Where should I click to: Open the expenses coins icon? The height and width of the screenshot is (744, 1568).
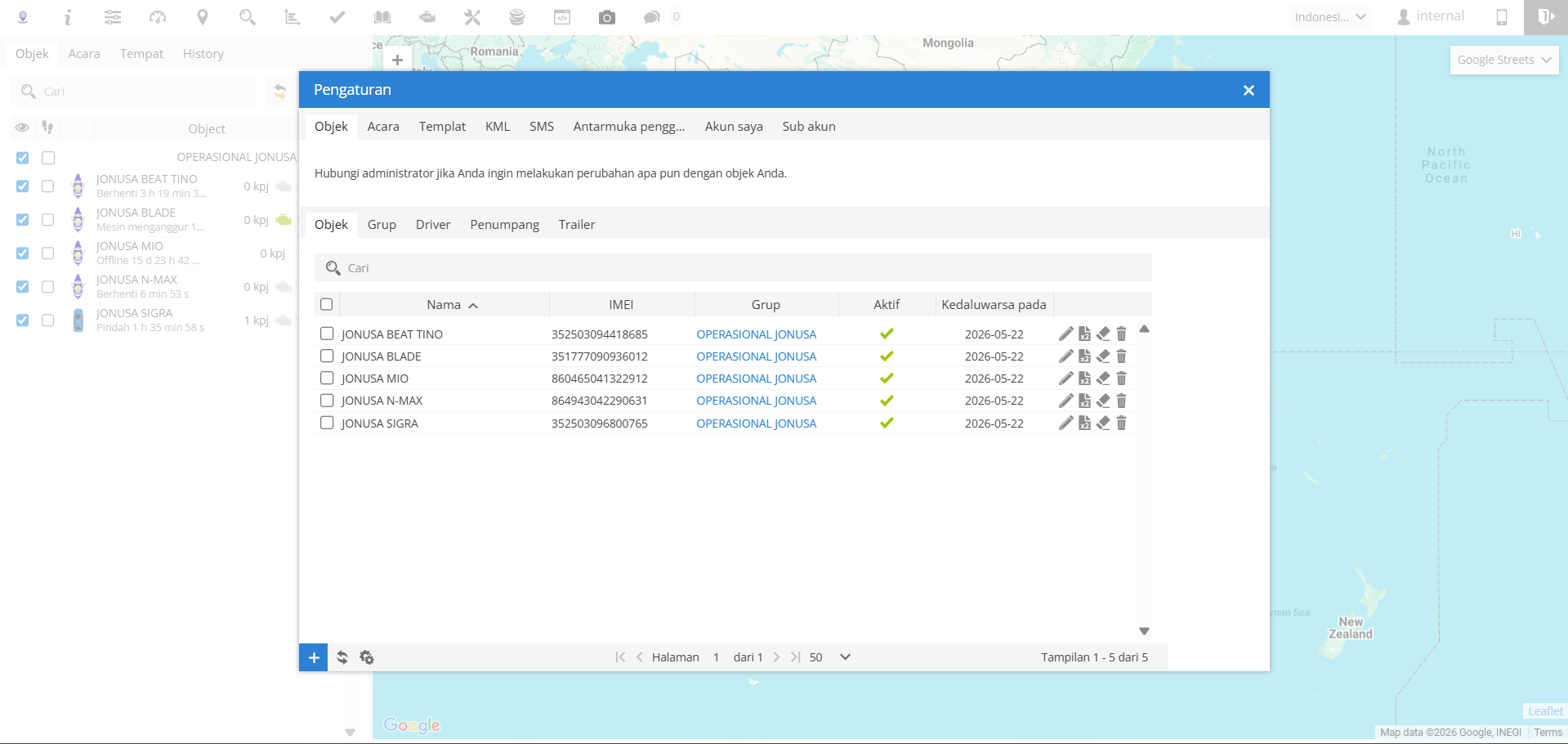point(517,17)
